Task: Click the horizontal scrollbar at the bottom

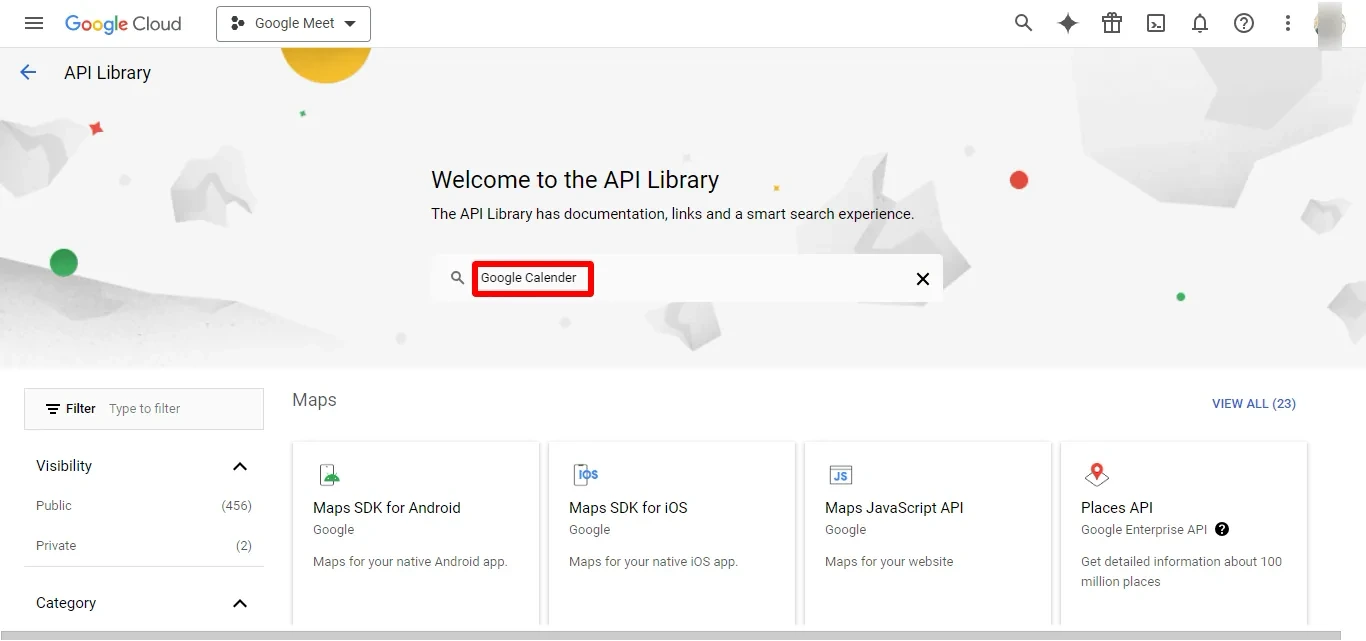Action: click(670, 635)
